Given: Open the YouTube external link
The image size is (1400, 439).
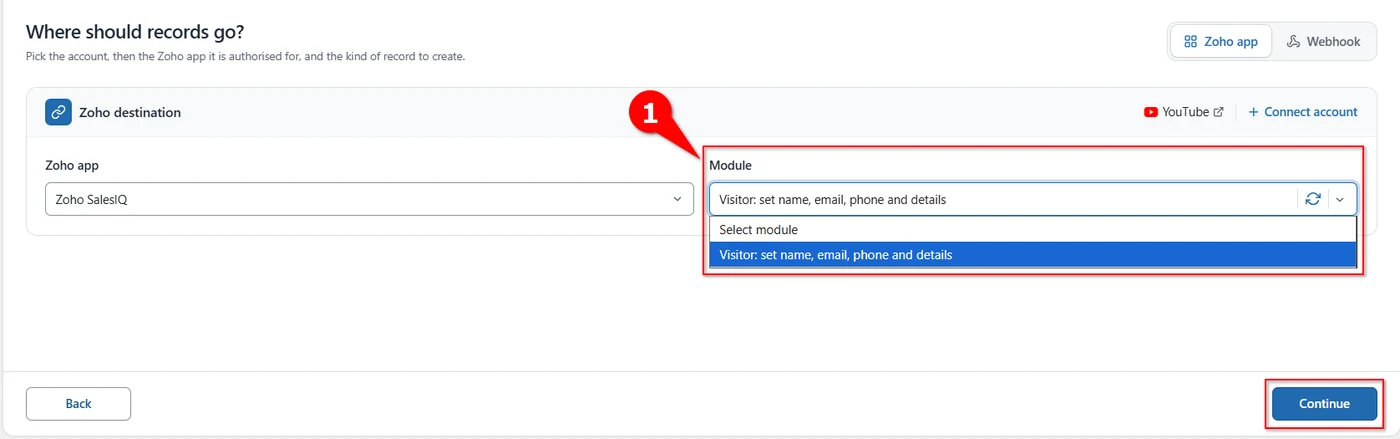Looking at the screenshot, I should click(1184, 112).
